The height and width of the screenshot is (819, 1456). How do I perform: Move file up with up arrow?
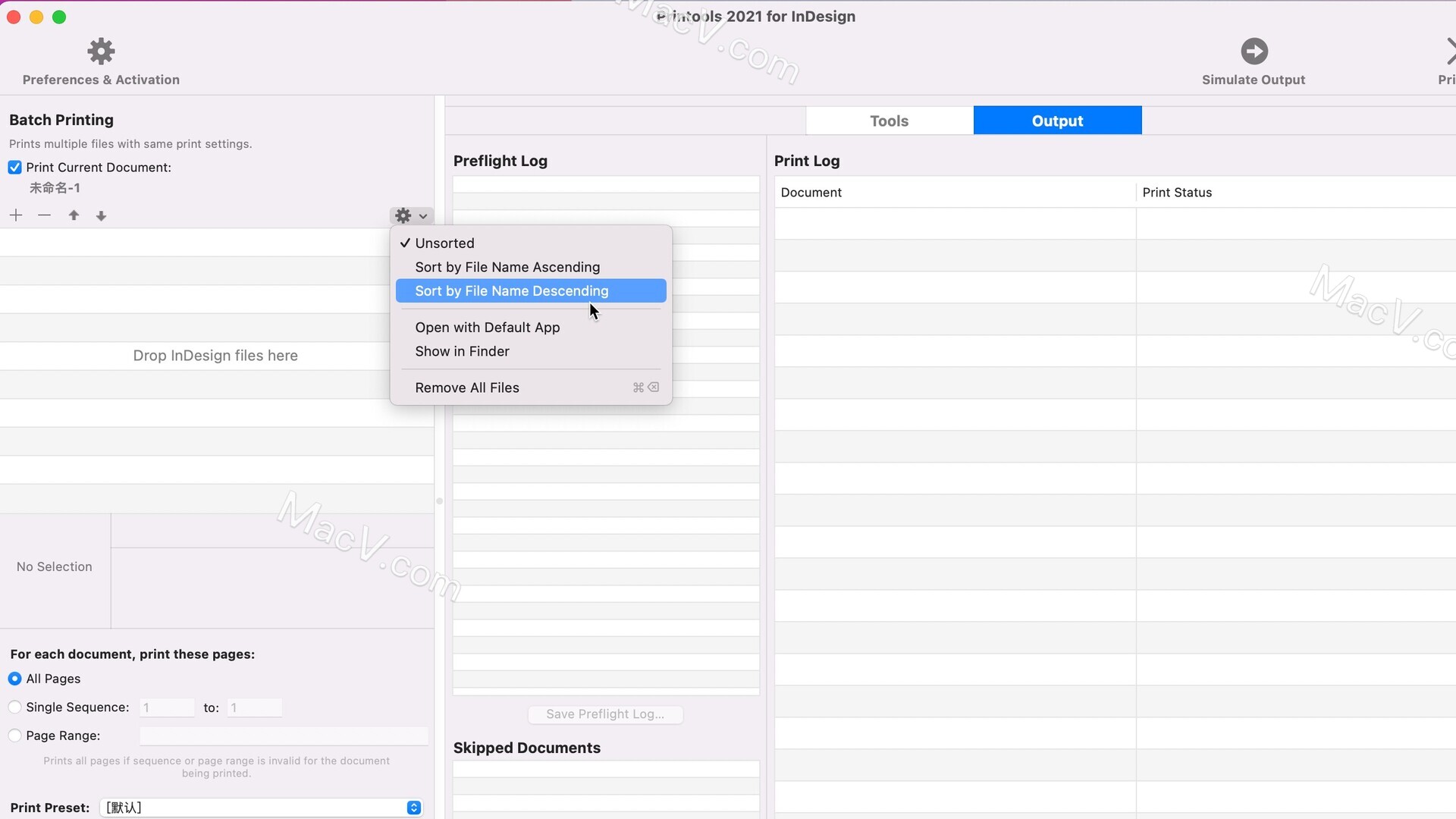(74, 215)
